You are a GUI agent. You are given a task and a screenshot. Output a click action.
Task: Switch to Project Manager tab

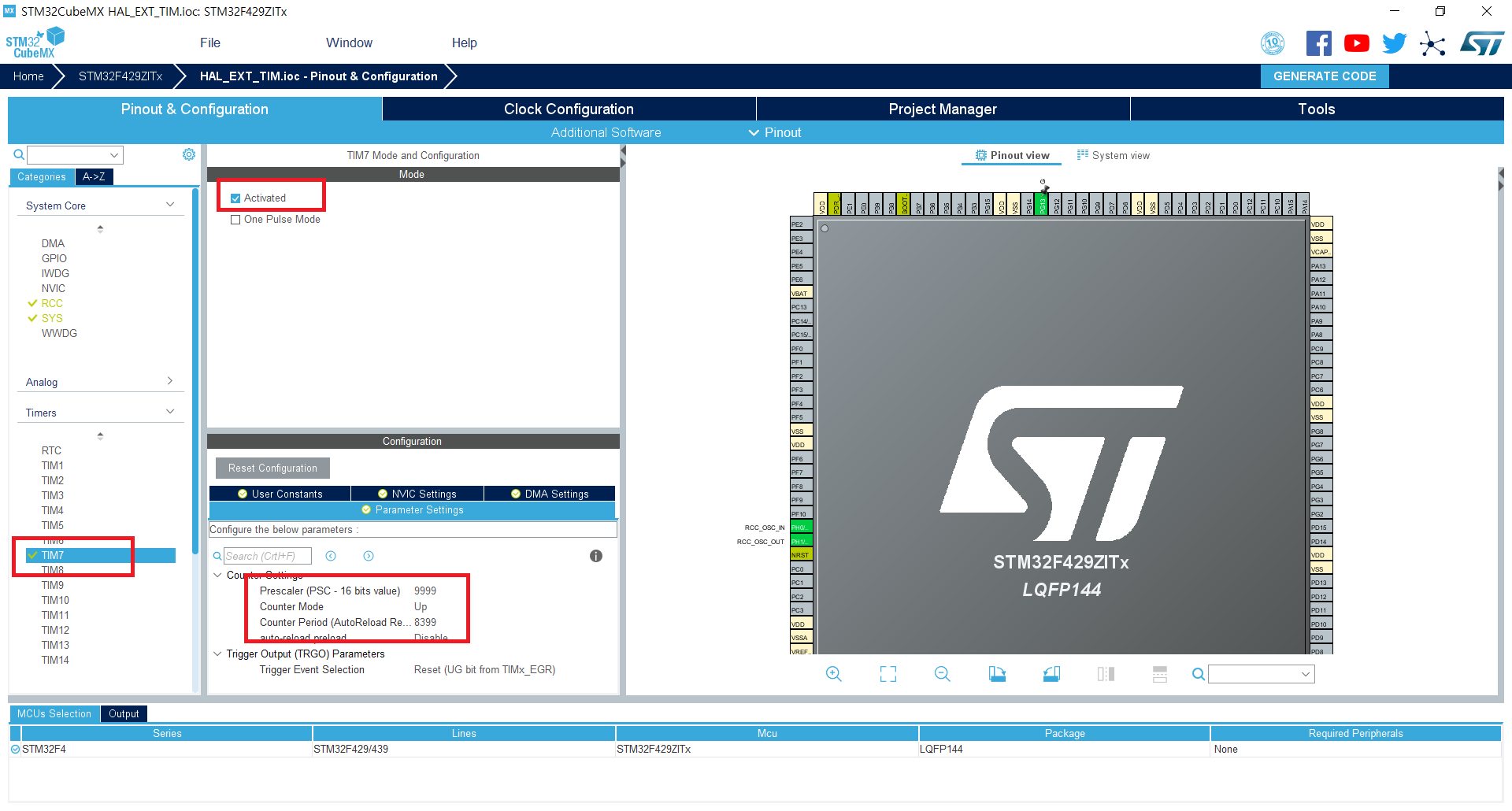943,109
